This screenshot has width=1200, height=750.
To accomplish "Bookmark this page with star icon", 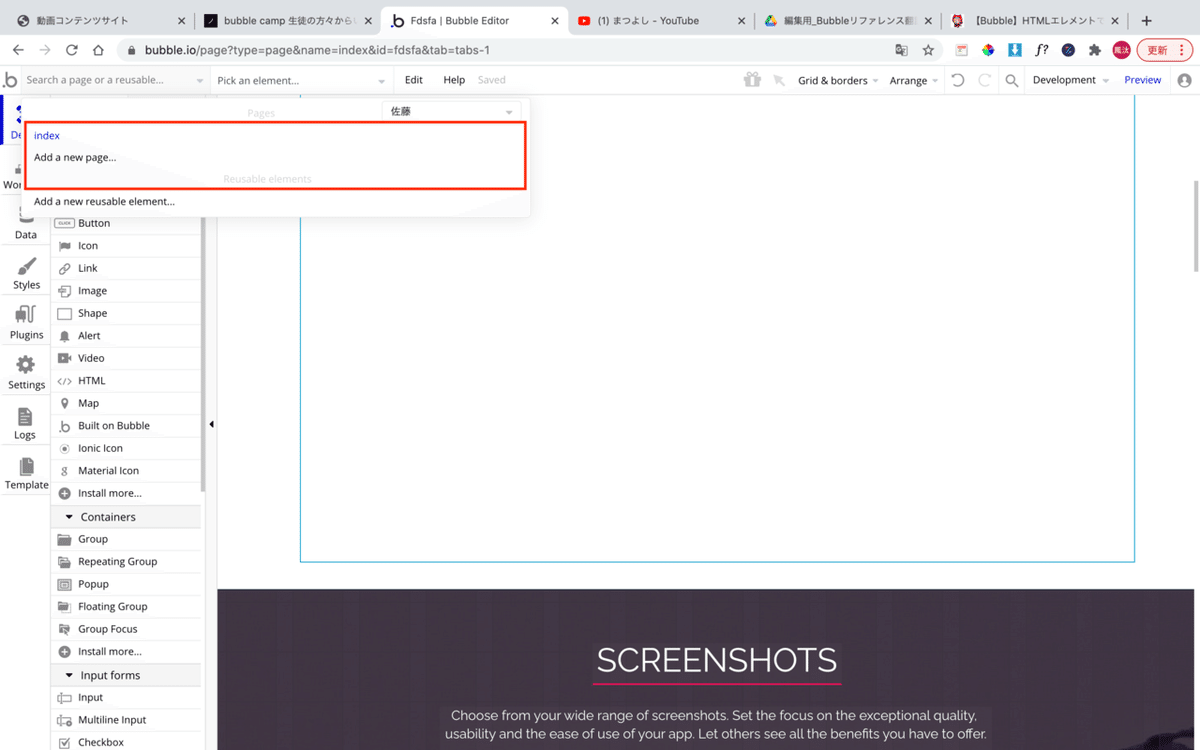I will click(x=928, y=50).
